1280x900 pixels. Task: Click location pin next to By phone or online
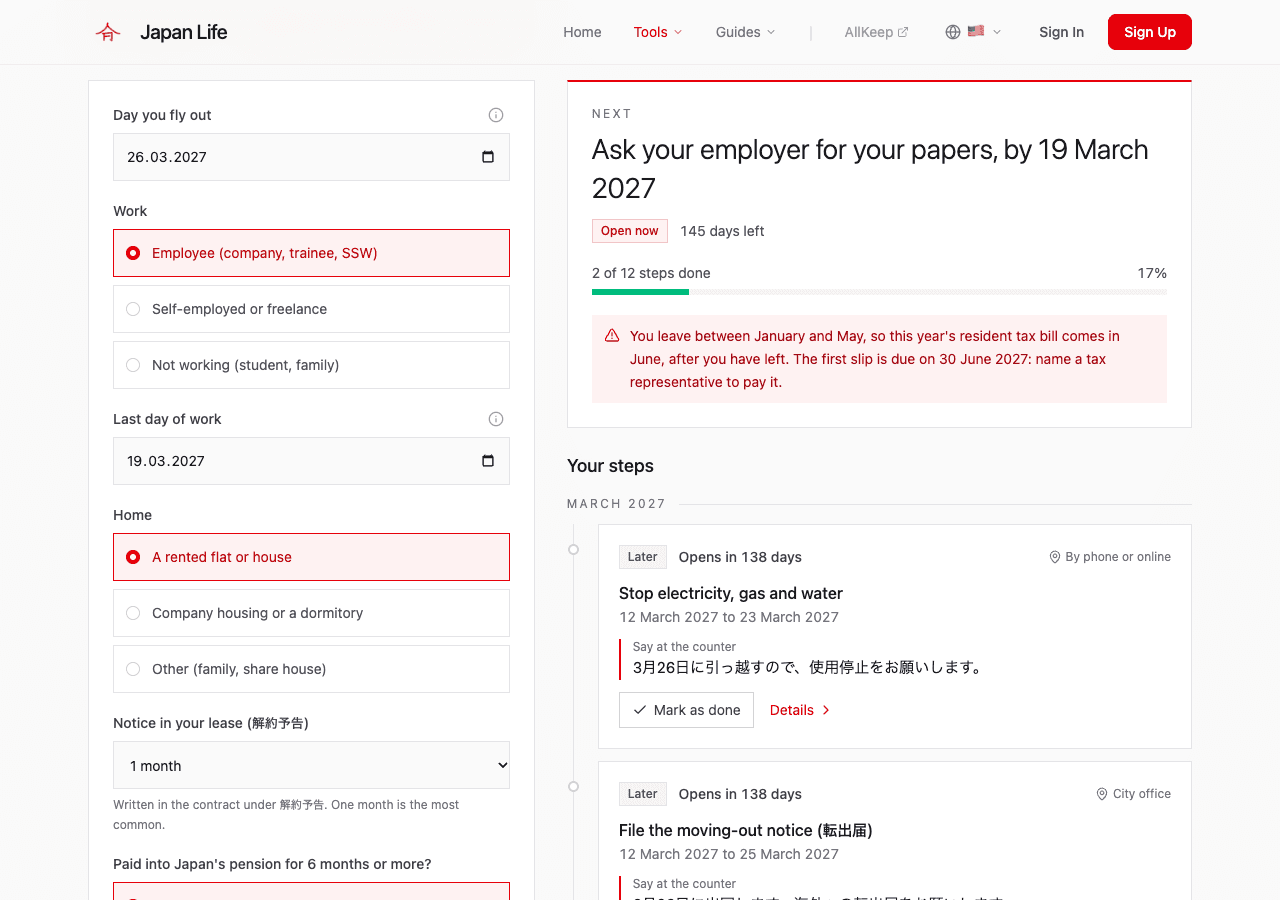[x=1054, y=557]
